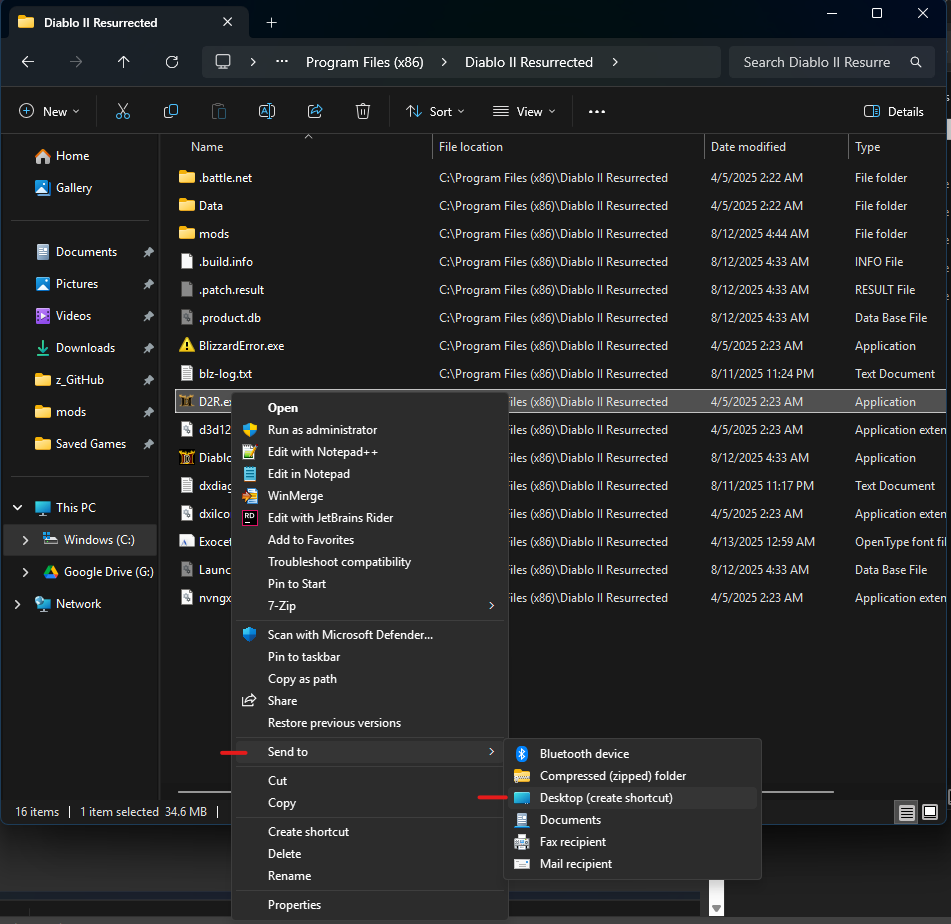The height and width of the screenshot is (924, 951).
Task: Expand the 7-Zip submenu arrow
Action: click(x=491, y=605)
